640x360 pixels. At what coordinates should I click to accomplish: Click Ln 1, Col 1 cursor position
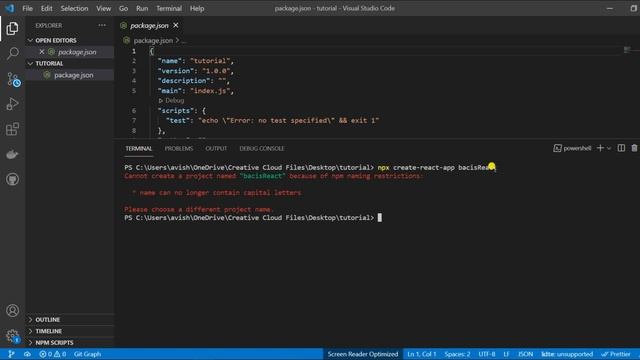pyautogui.click(x=422, y=354)
